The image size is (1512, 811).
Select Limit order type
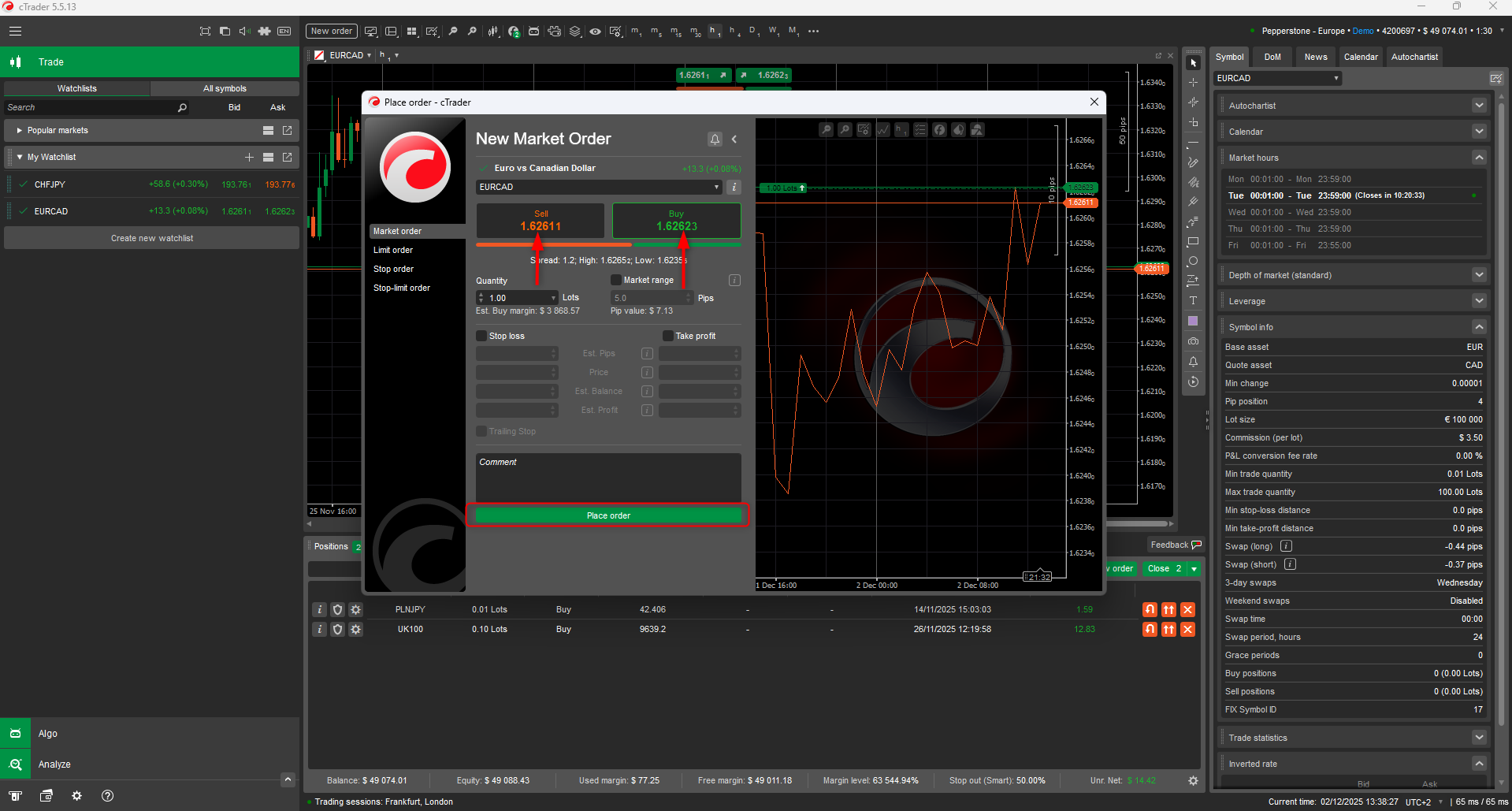(393, 251)
